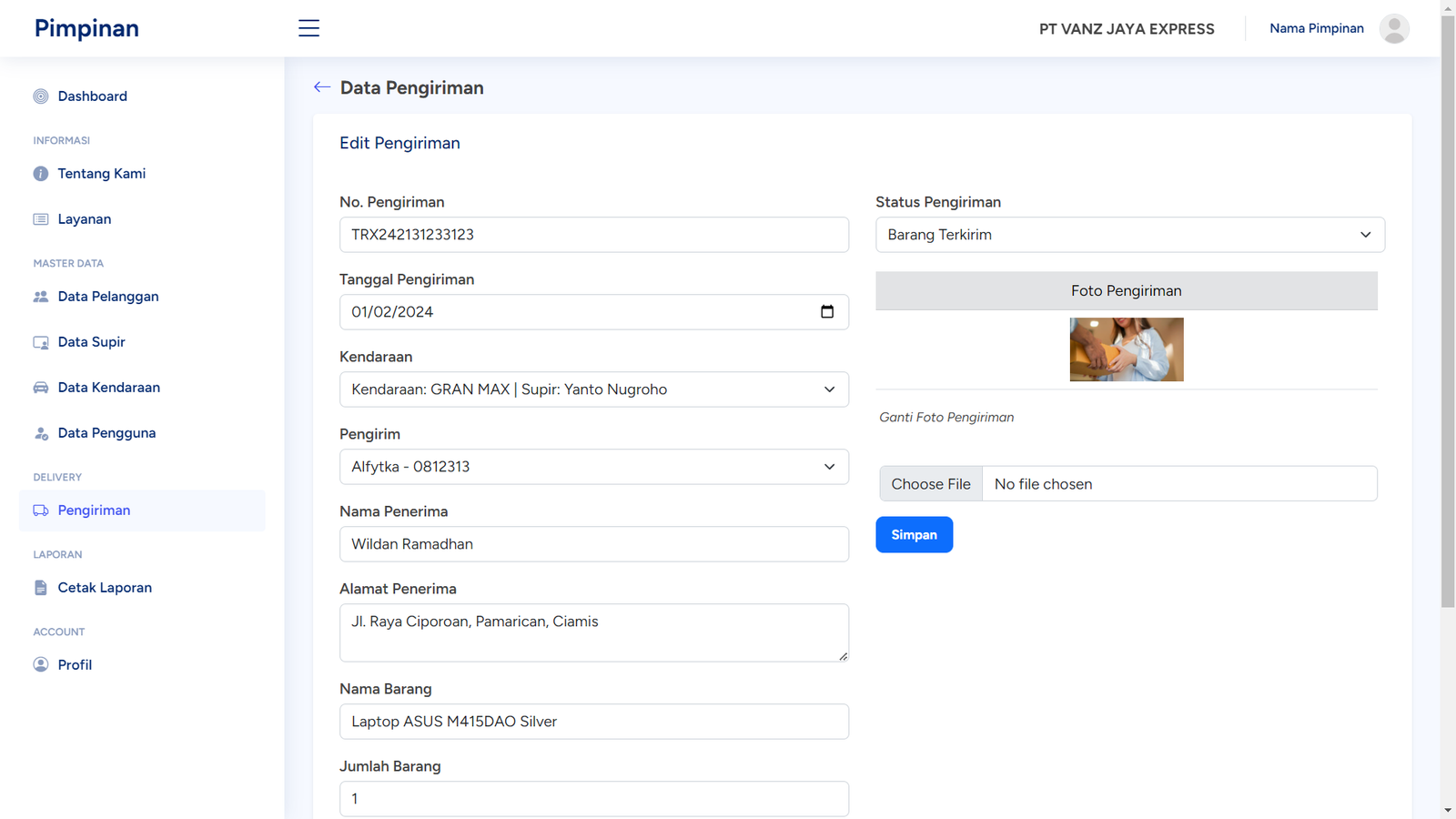This screenshot has width=1456, height=819.
Task: Open the Layanan sidebar item
Action: tap(84, 219)
